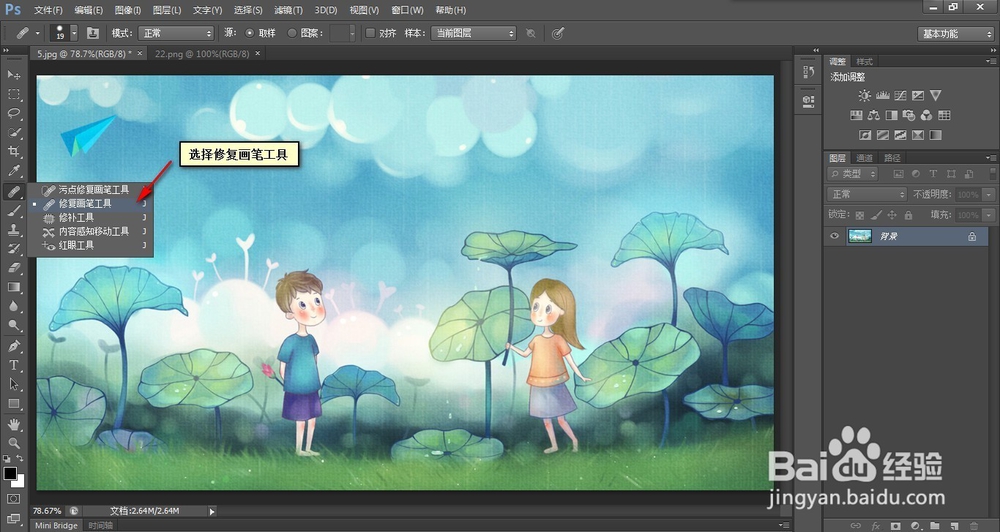Add a Color Balance adjustment

click(874, 115)
